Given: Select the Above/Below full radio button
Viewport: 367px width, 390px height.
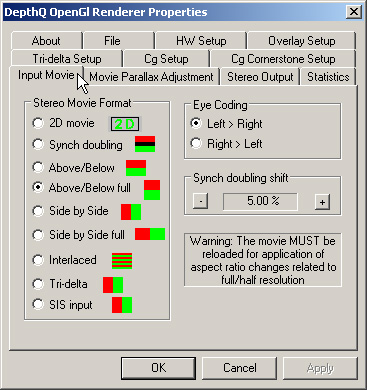Looking at the screenshot, I should [38, 187].
